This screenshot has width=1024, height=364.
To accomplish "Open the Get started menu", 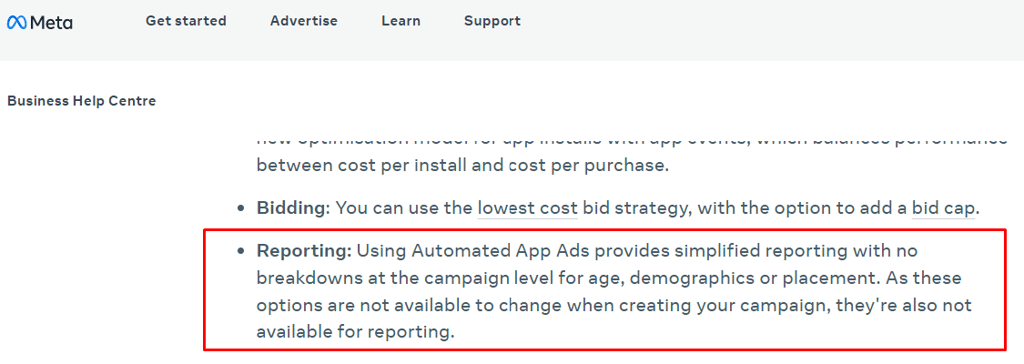I will click(x=185, y=21).
